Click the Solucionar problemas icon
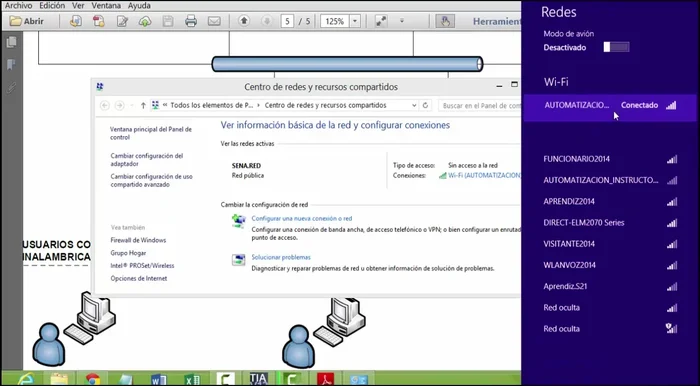The height and width of the screenshot is (386, 700). pyautogui.click(x=238, y=260)
